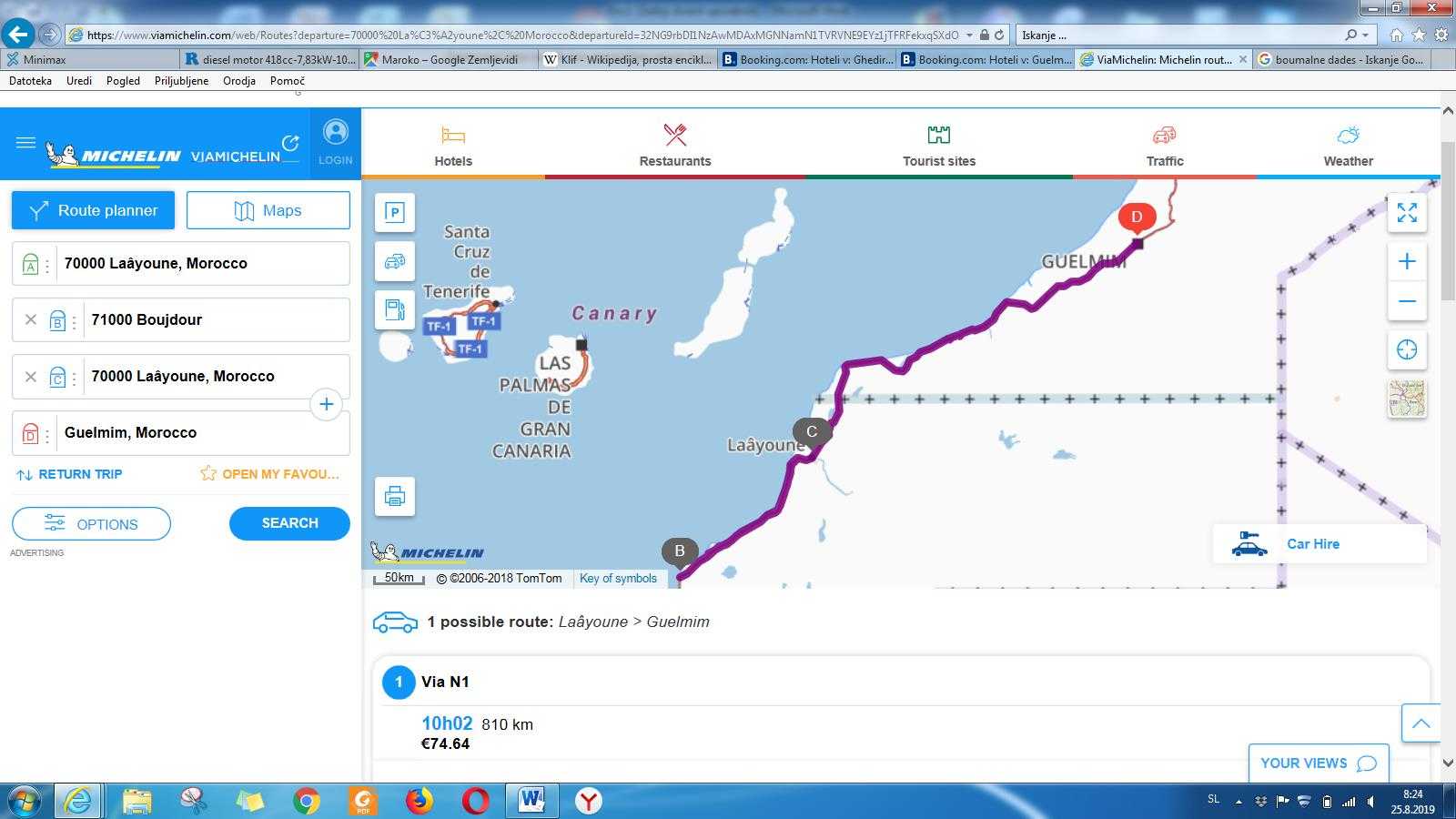Open Firefox from taskbar

pos(420,801)
